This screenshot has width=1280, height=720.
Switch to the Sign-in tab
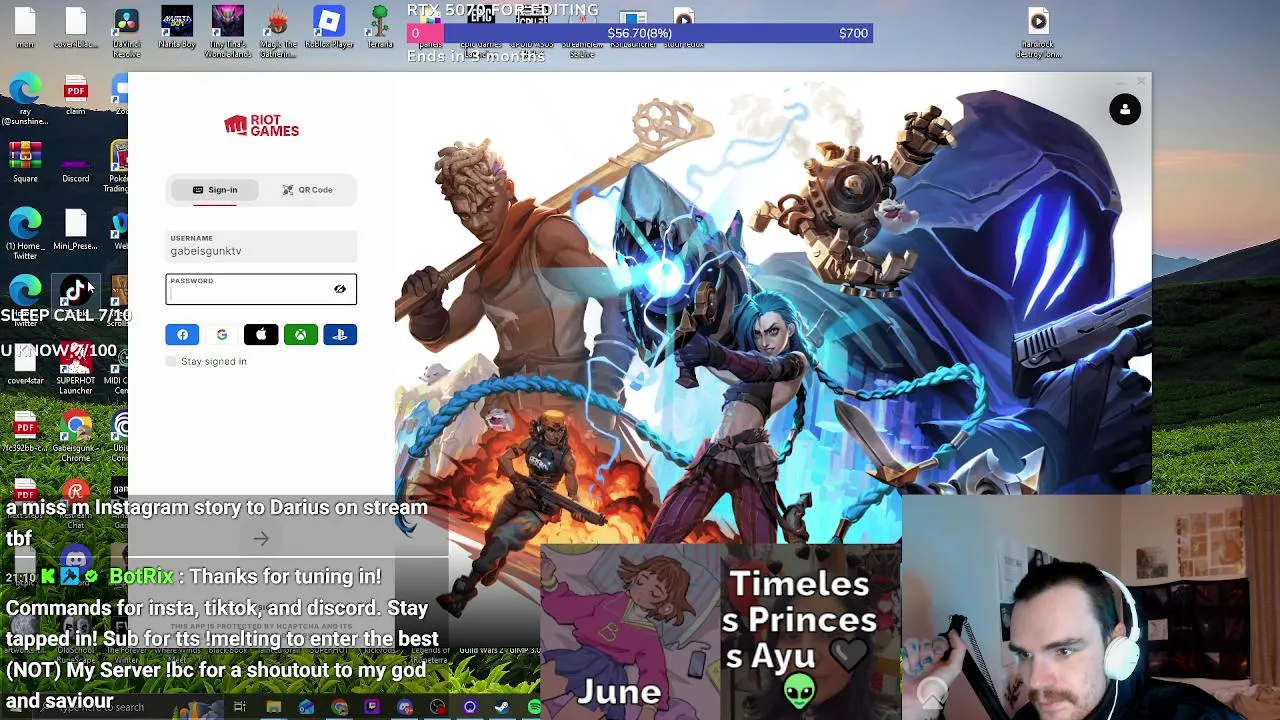[x=215, y=190]
